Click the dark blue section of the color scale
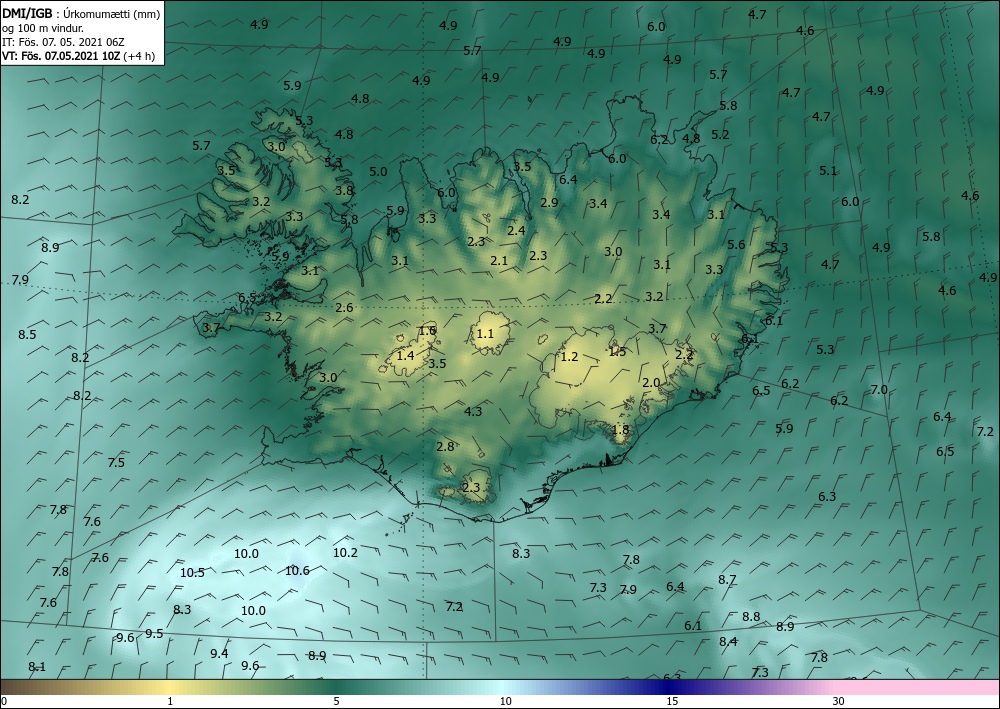 (x=670, y=687)
